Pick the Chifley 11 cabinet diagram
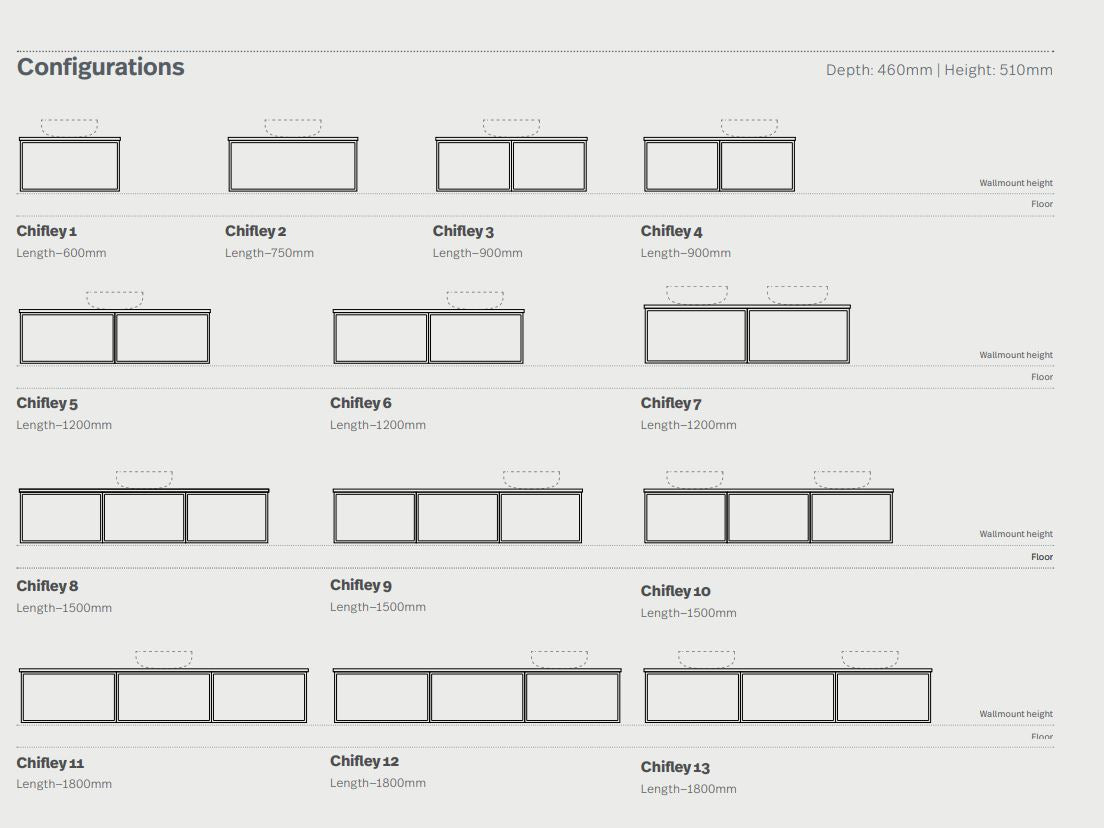 pos(164,697)
